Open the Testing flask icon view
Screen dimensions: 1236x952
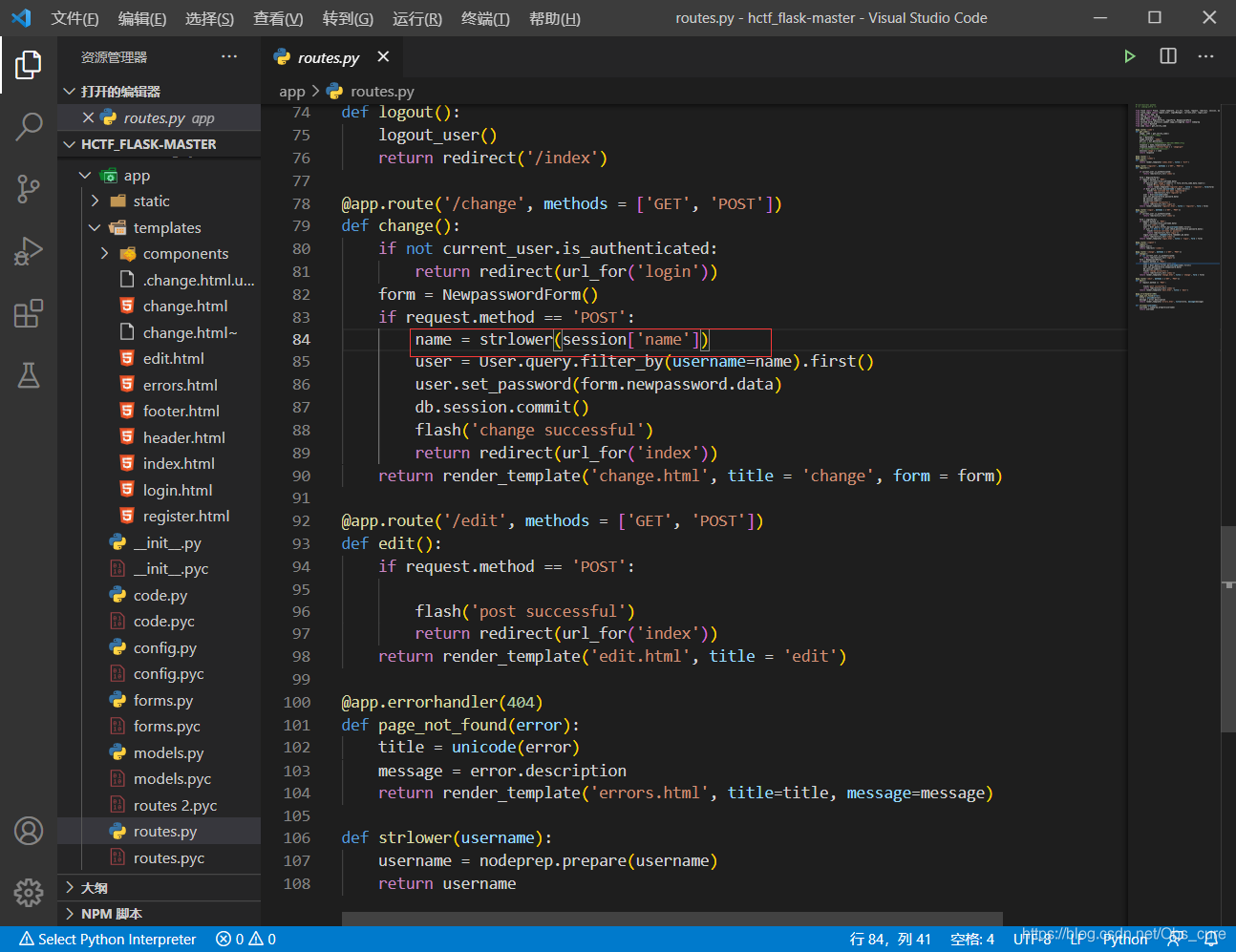coord(29,375)
